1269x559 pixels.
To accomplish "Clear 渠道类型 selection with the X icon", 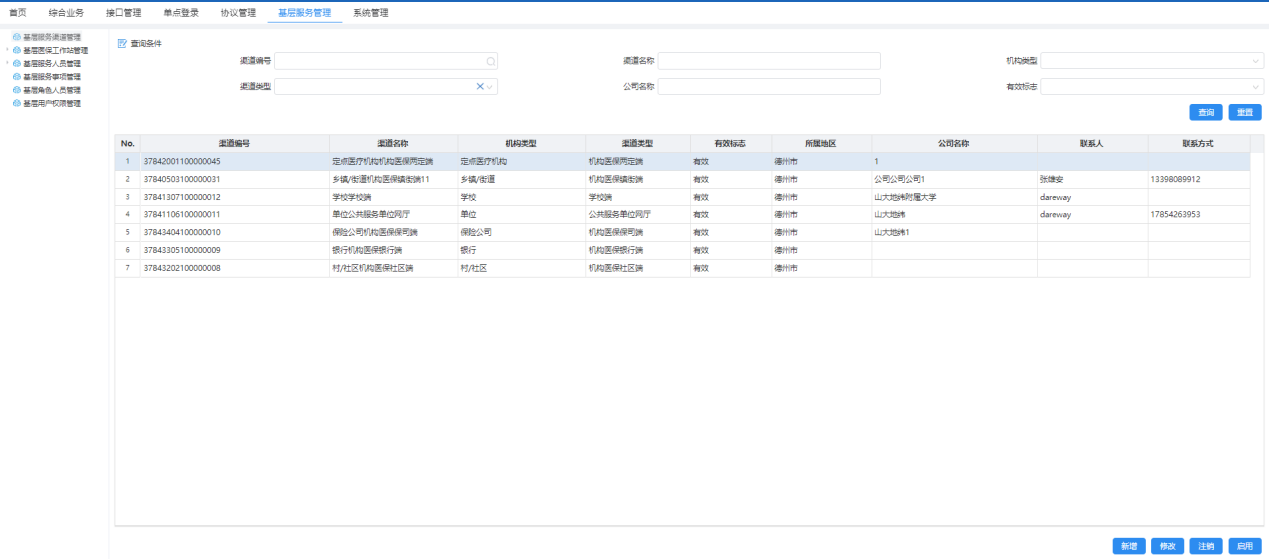I will (x=480, y=87).
